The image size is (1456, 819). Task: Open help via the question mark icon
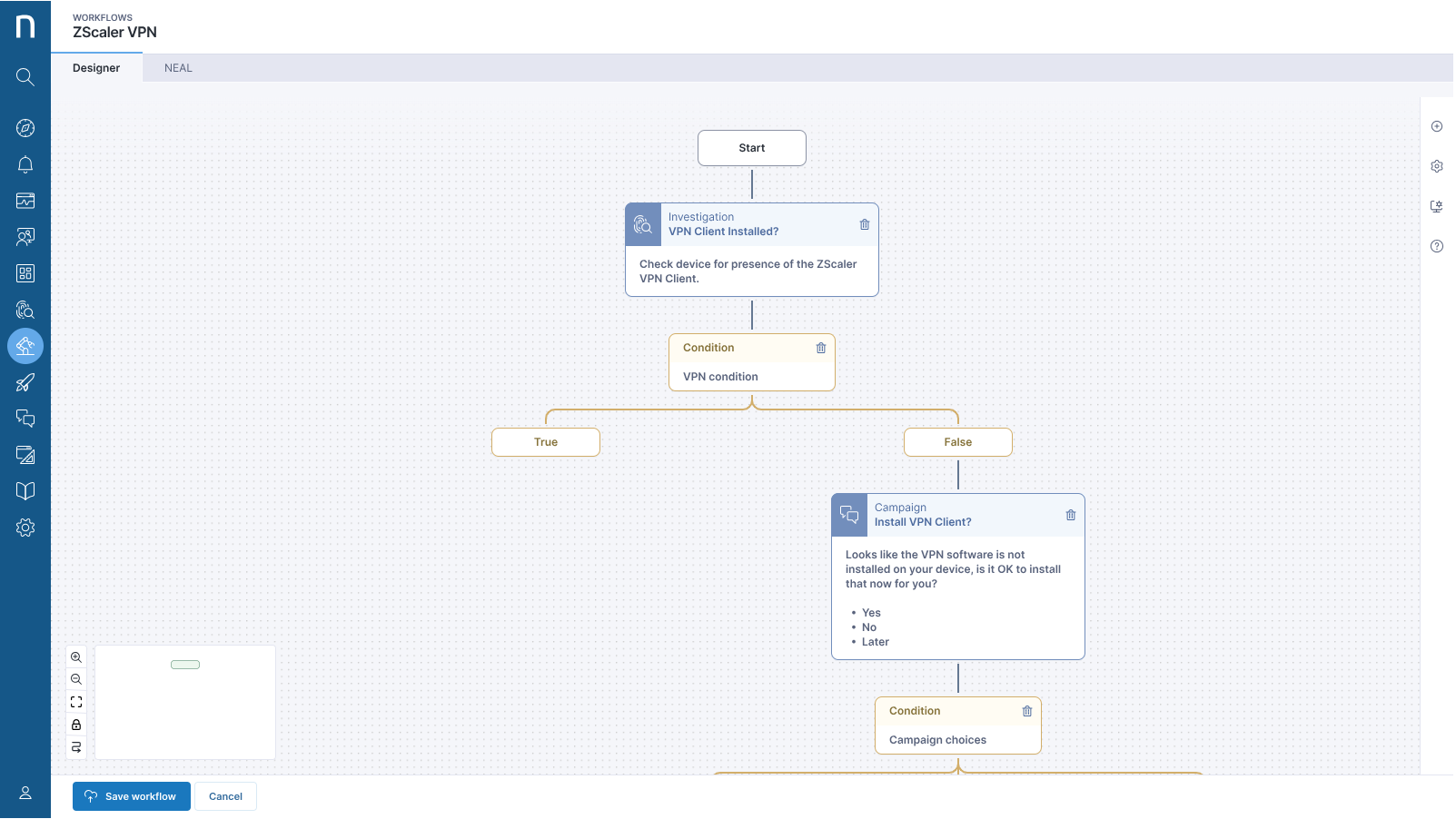point(1437,245)
